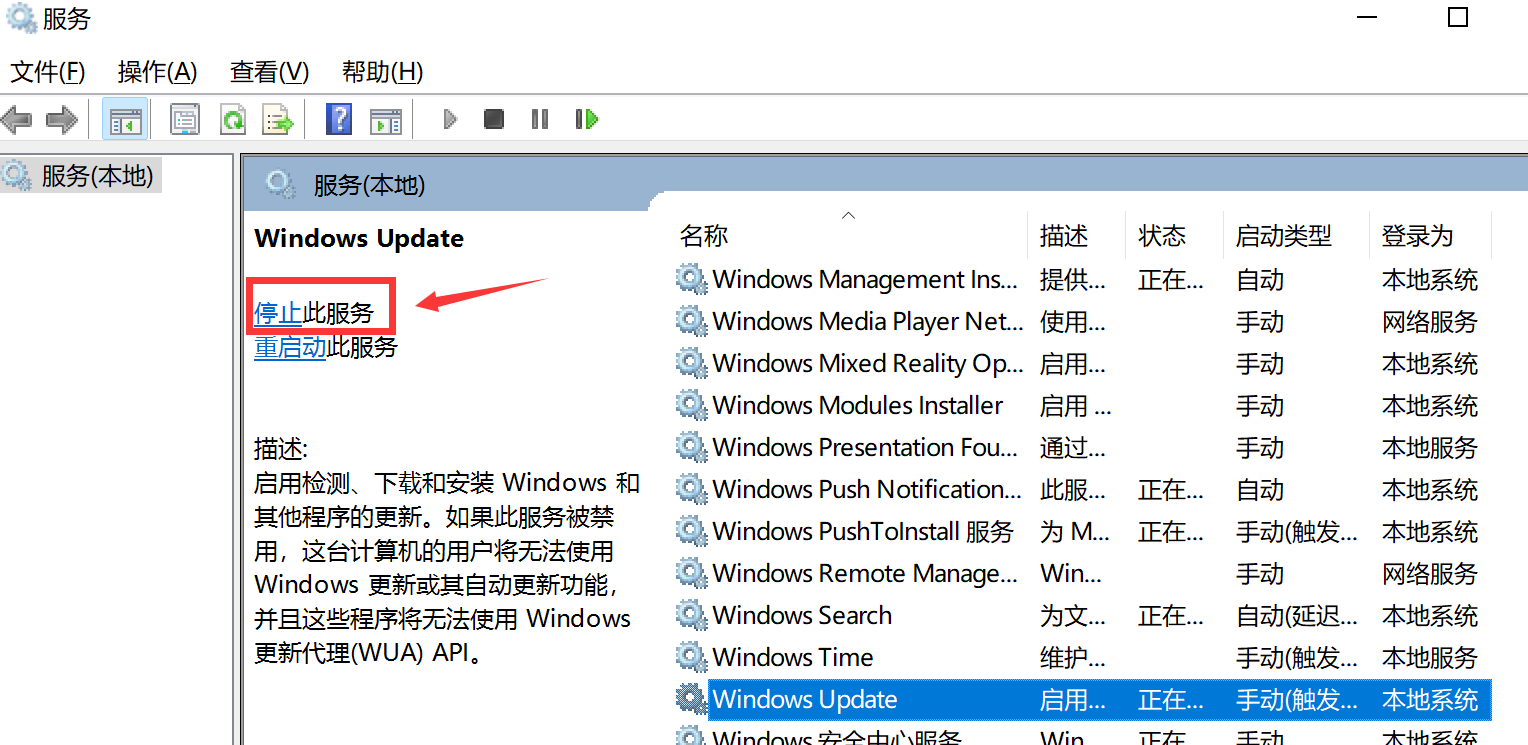Open the 帮助(H) menu

382,72
